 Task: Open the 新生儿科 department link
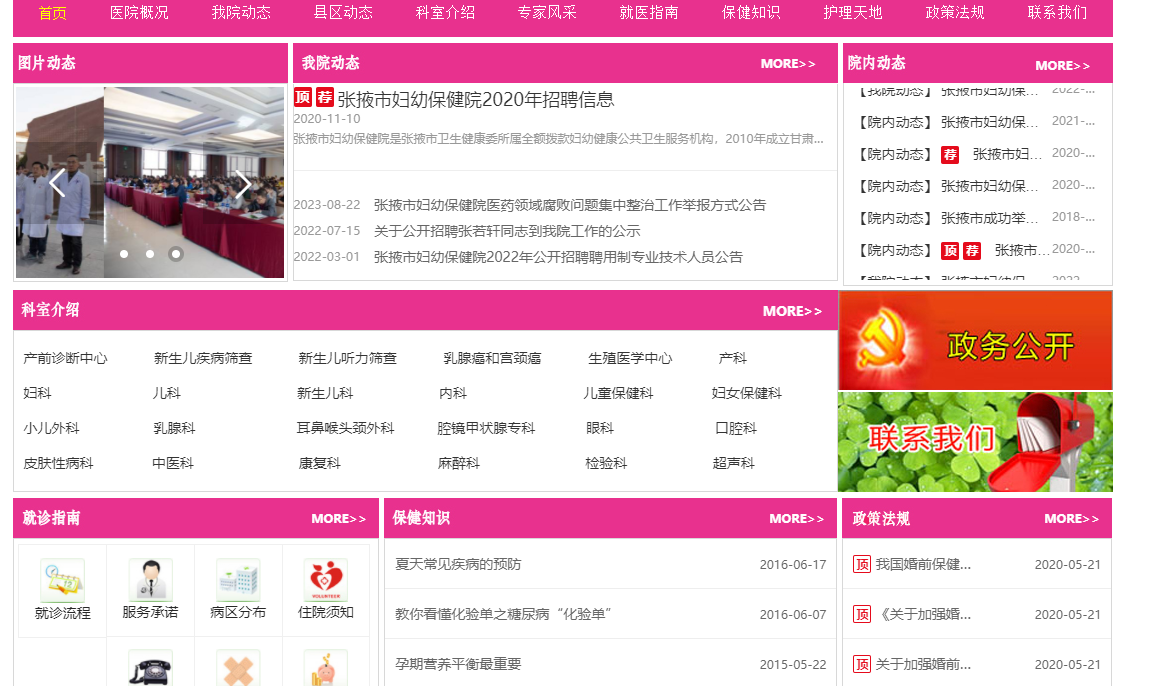click(325, 393)
